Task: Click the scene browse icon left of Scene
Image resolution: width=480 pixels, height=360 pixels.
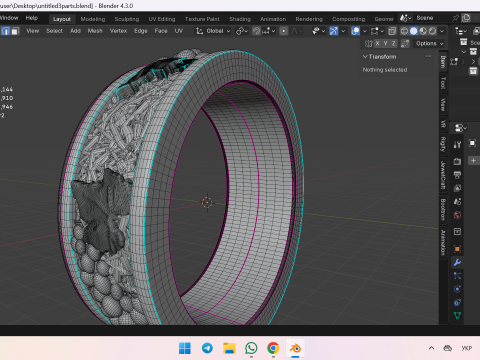Action: [x=406, y=18]
